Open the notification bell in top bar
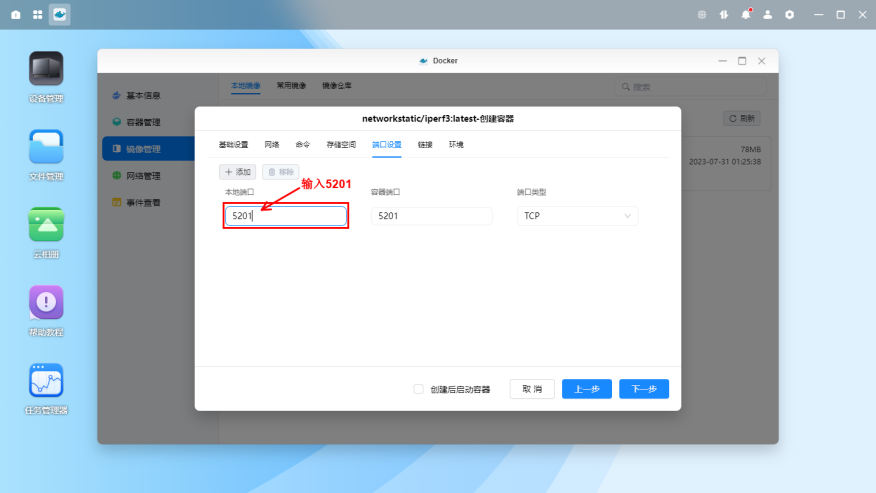The width and height of the screenshot is (876, 493). [x=746, y=15]
